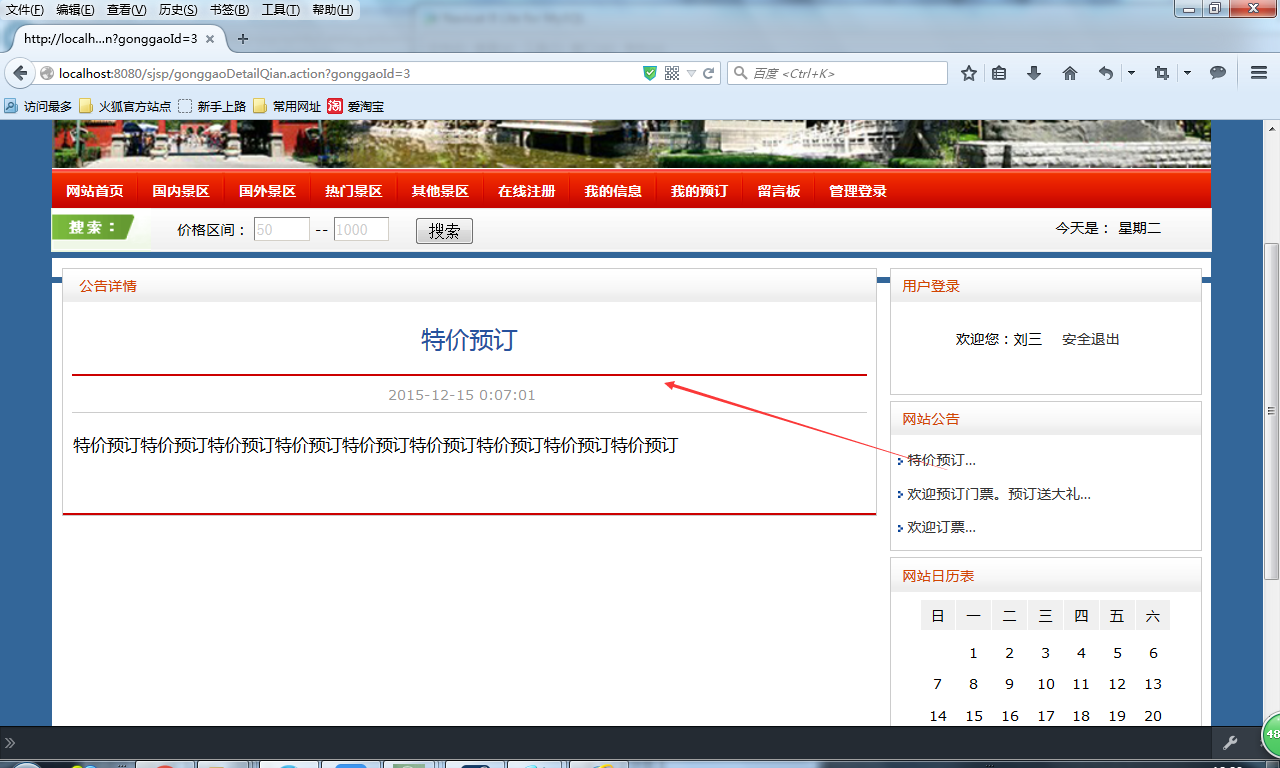The image size is (1280, 768).
Task: Click the minimum price field showing 50
Action: (282, 229)
